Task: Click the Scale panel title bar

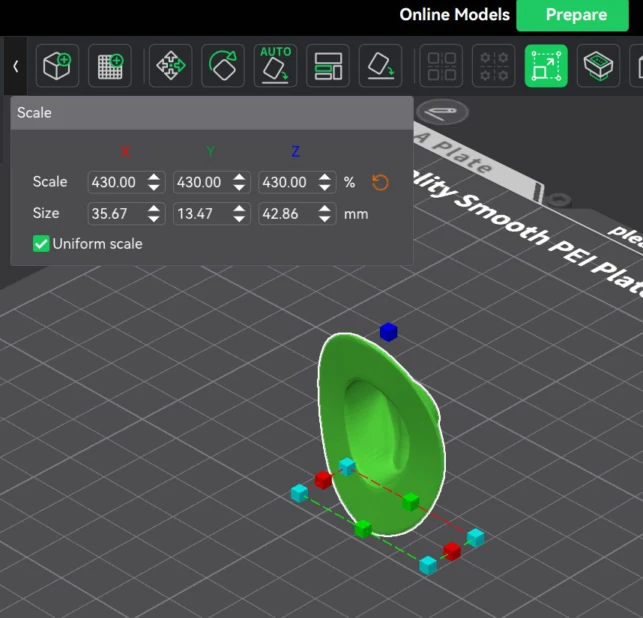Action: (x=212, y=113)
